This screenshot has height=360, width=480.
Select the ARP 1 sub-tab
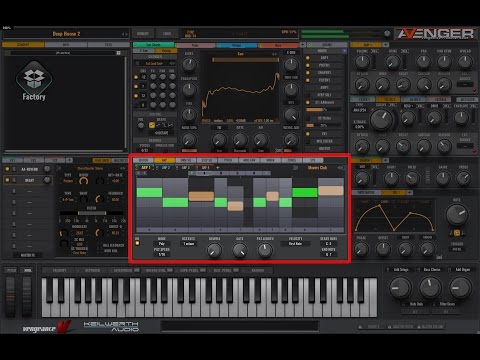(146, 167)
